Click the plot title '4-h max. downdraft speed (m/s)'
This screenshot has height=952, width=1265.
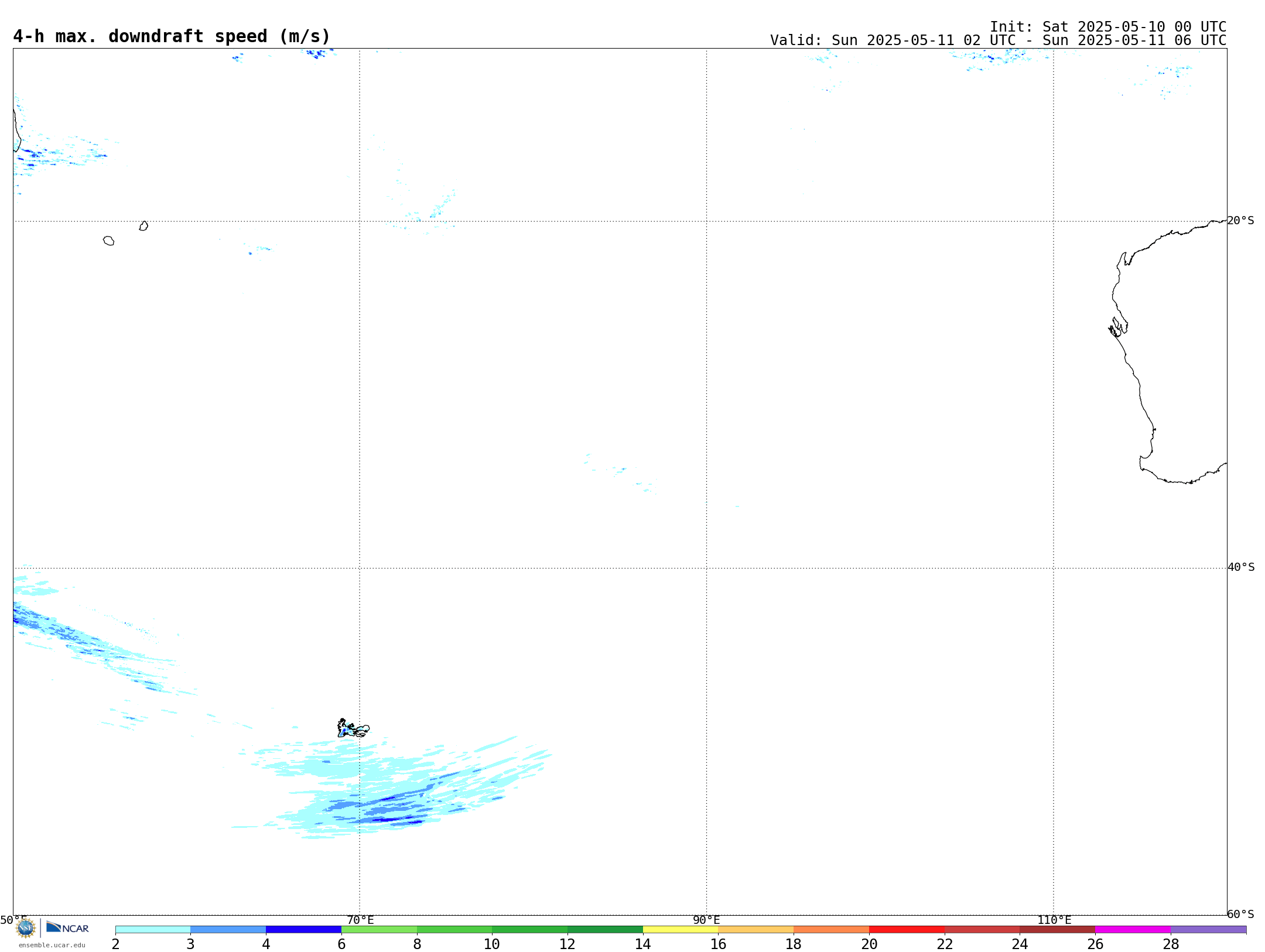click(172, 36)
